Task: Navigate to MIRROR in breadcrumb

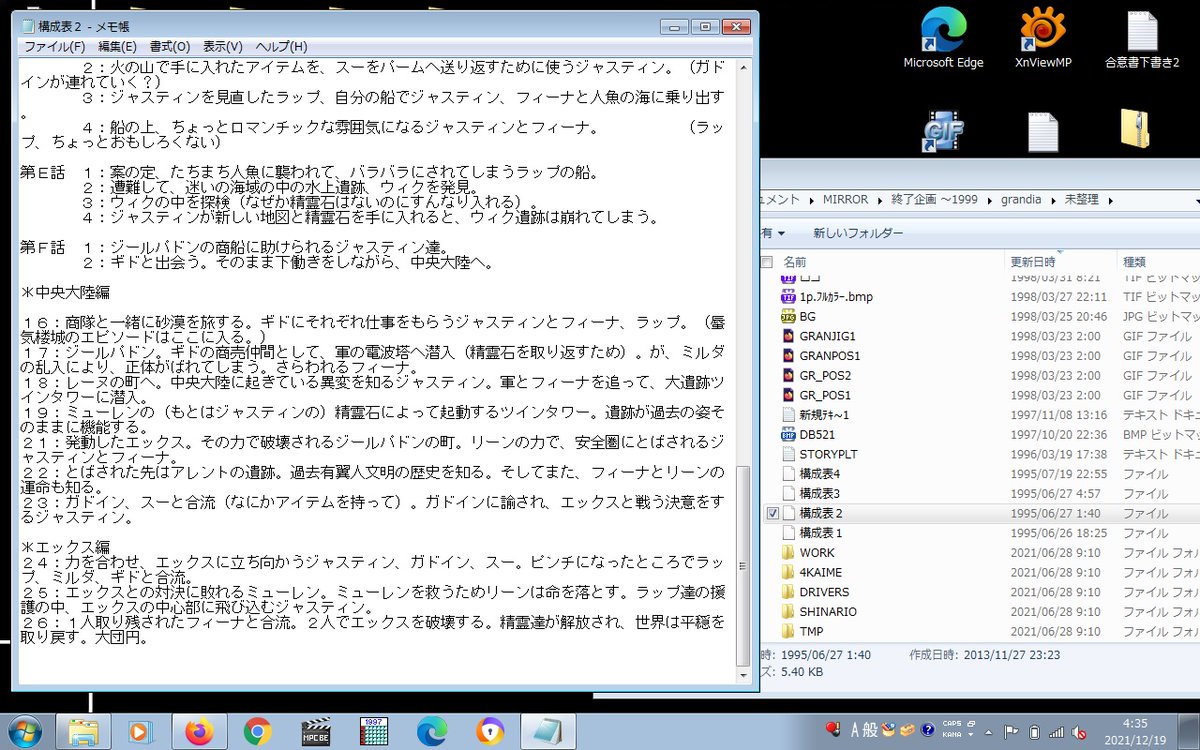Action: [x=846, y=200]
